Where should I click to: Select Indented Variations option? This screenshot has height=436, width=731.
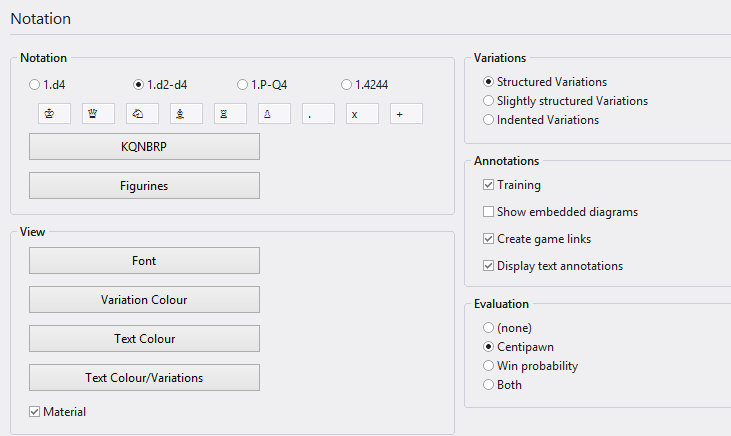click(x=488, y=120)
